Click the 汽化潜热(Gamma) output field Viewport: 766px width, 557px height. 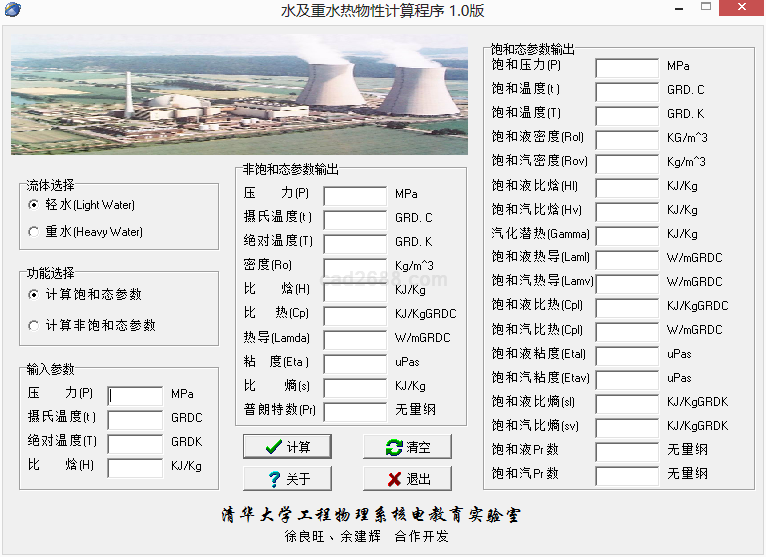click(626, 235)
